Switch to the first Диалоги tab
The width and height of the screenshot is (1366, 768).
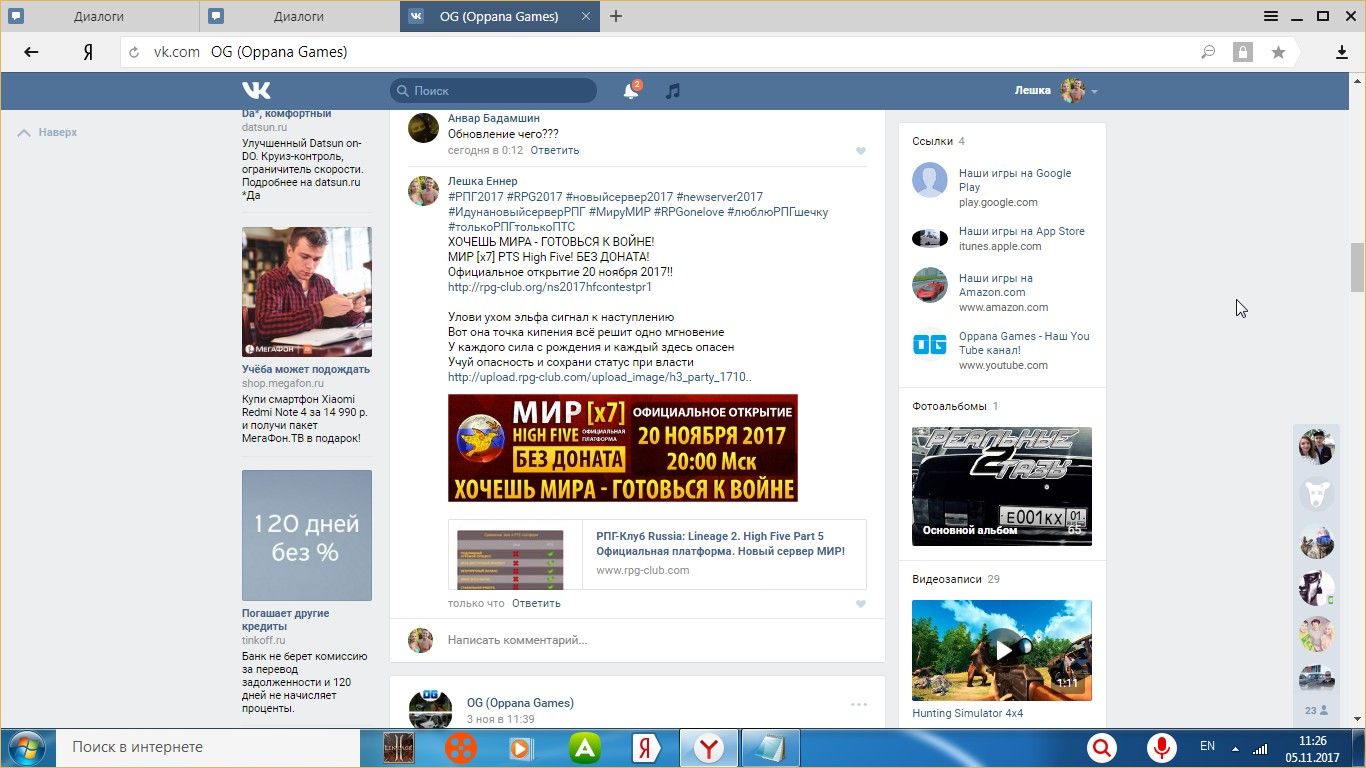[98, 16]
